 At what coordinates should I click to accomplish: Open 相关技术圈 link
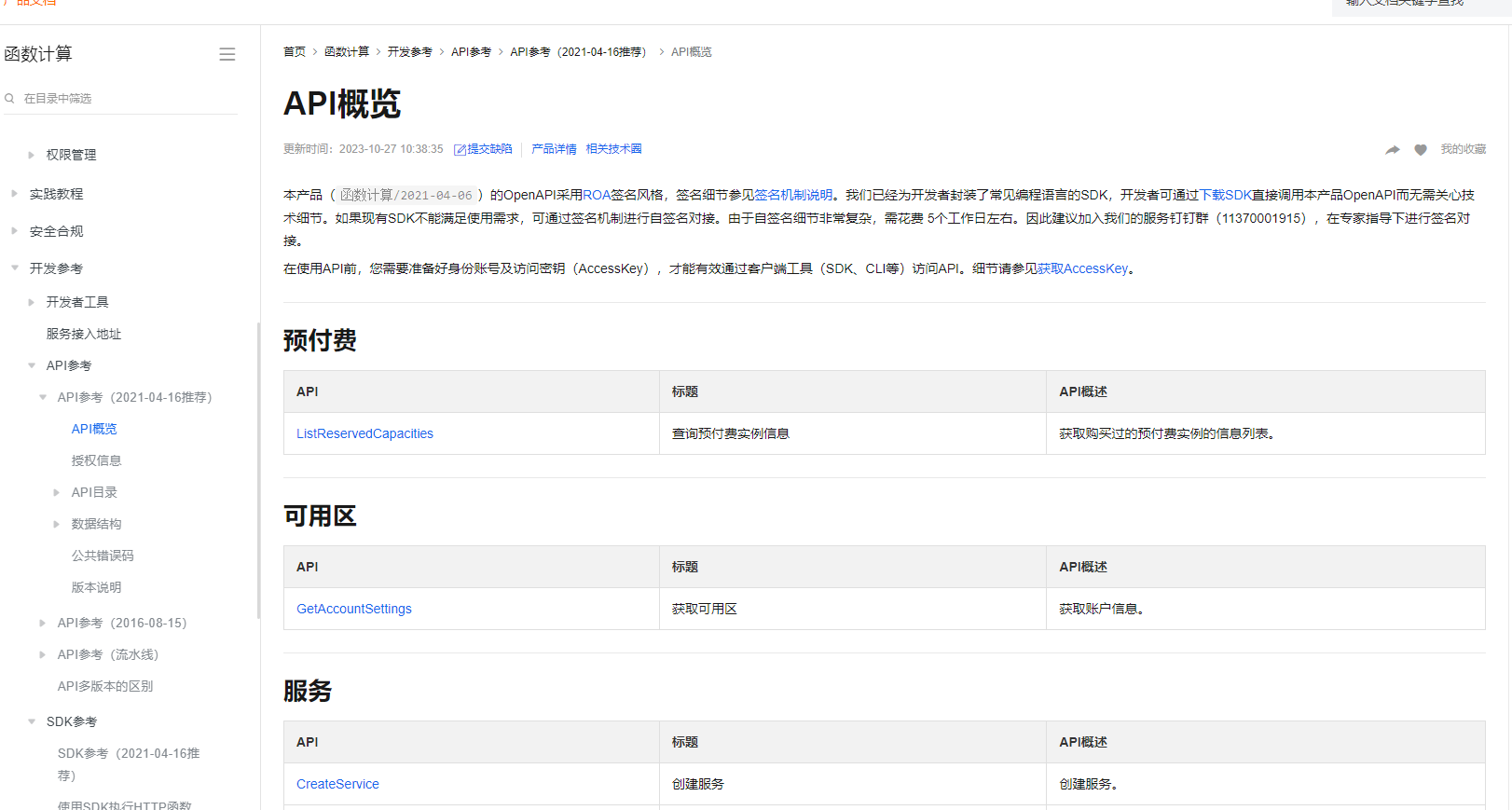[x=613, y=149]
